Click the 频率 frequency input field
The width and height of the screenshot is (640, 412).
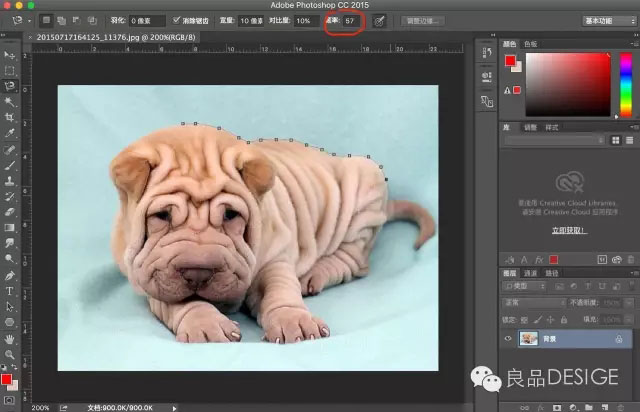point(352,20)
